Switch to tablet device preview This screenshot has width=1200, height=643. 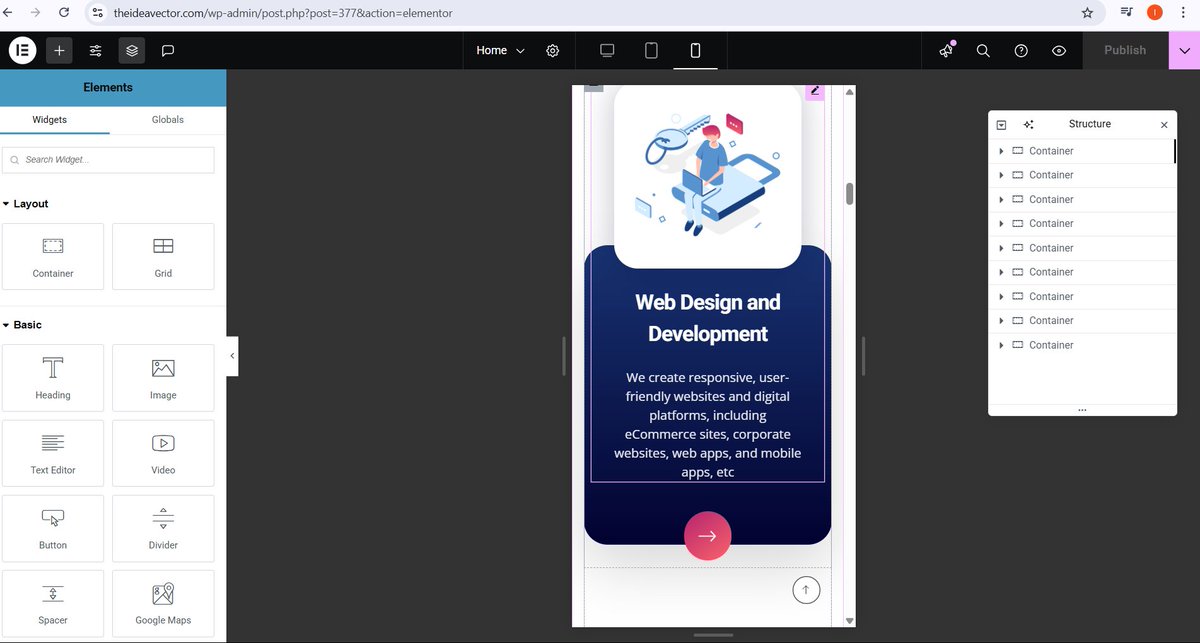click(651, 50)
